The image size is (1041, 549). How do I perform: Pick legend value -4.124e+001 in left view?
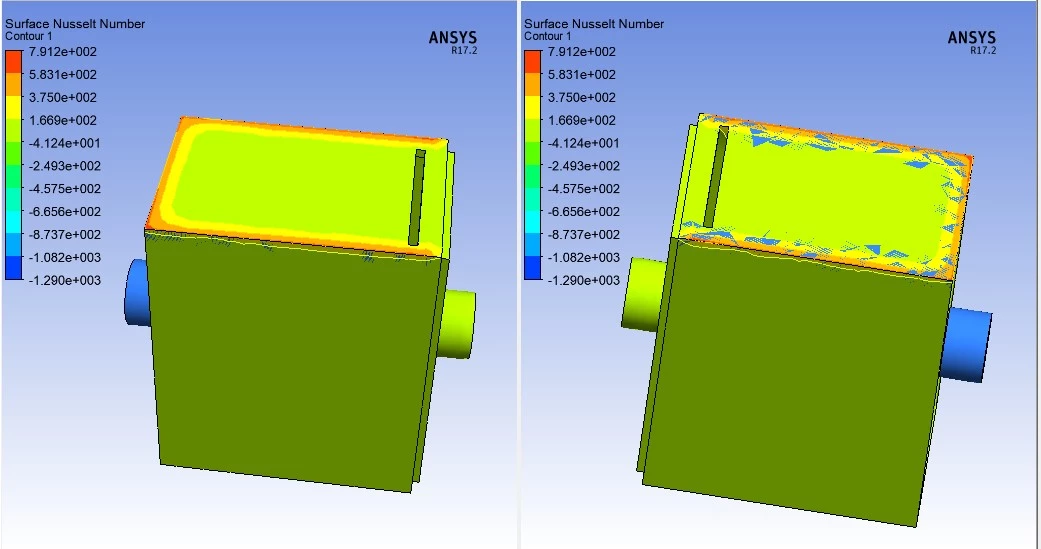click(62, 143)
